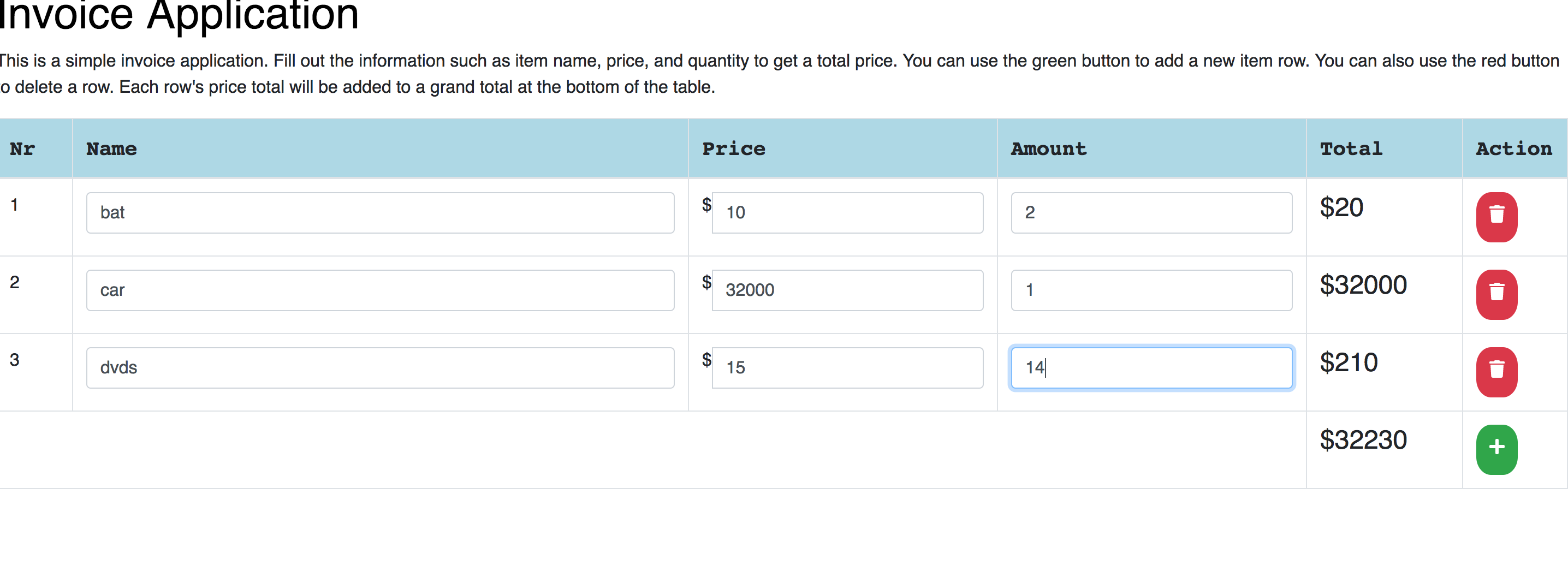Click the amount field showing 14

click(x=1151, y=367)
